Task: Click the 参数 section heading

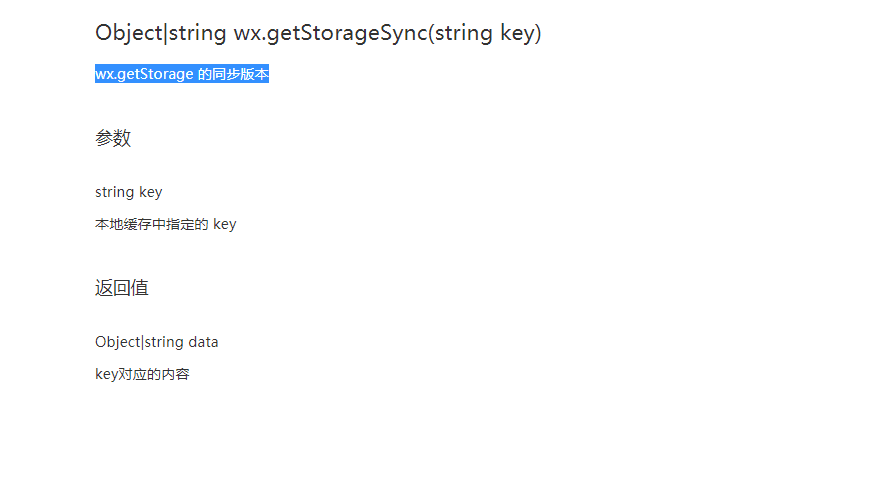Action: pos(113,139)
